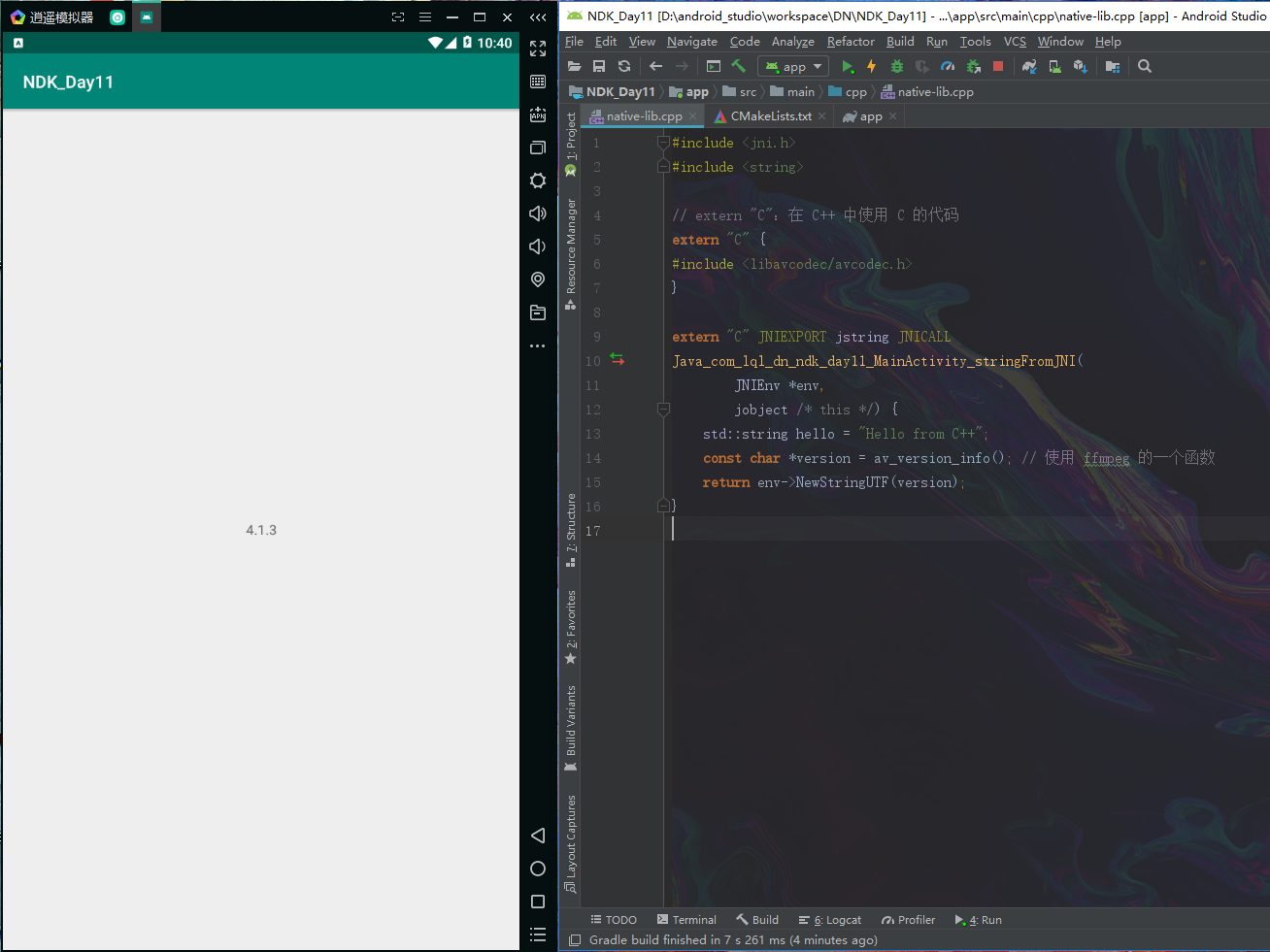
Task: Open the TODO tool window
Action: coord(614,920)
